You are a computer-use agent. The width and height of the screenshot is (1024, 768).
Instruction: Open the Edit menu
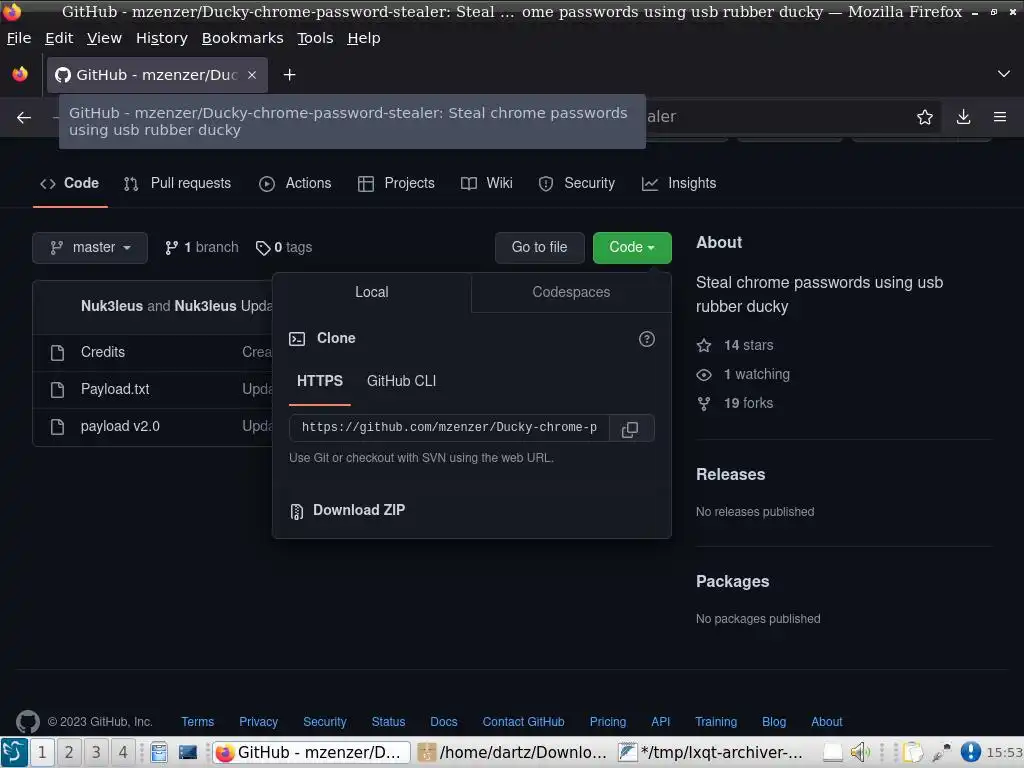pyautogui.click(x=59, y=38)
